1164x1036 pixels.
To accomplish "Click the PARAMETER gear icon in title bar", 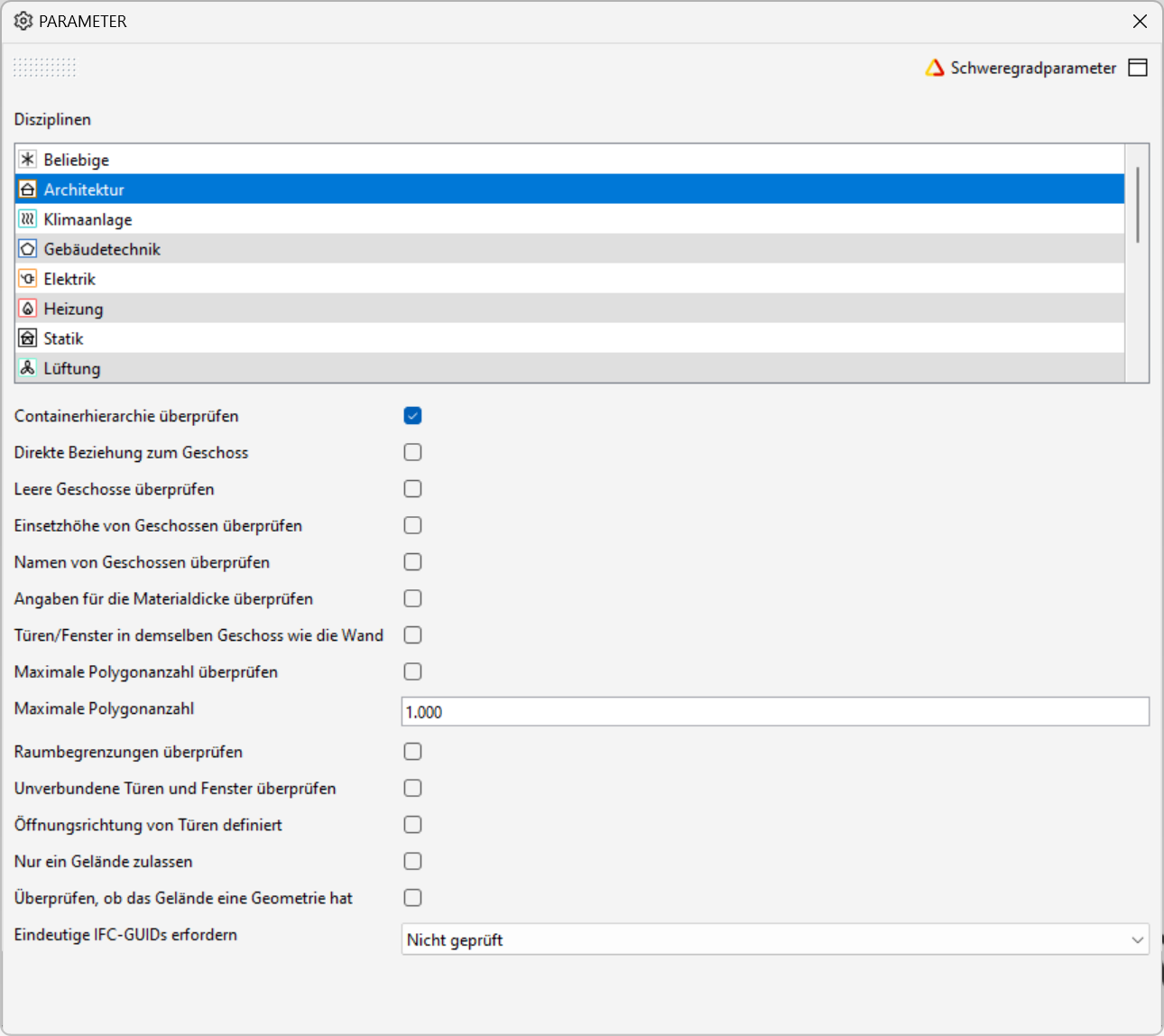I will 23,21.
